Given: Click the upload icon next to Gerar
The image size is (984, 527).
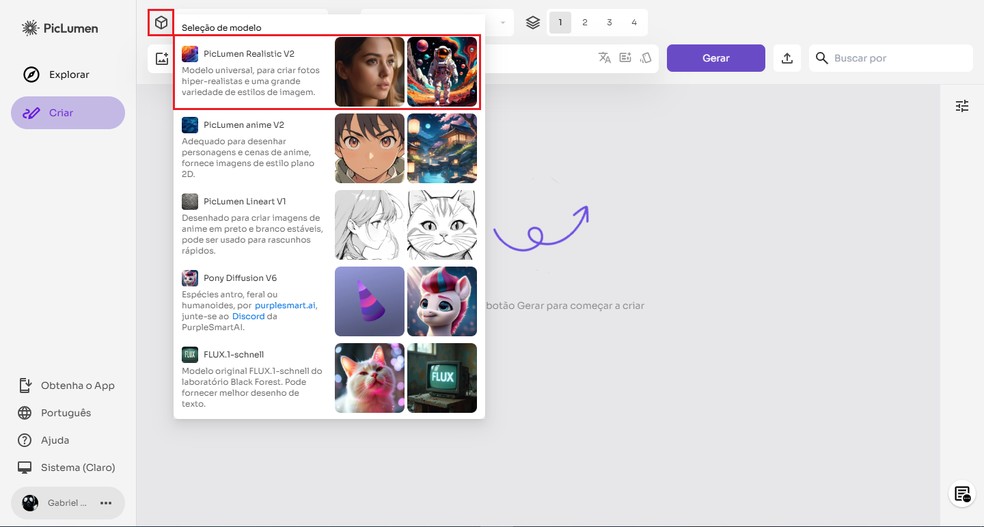Looking at the screenshot, I should [787, 58].
